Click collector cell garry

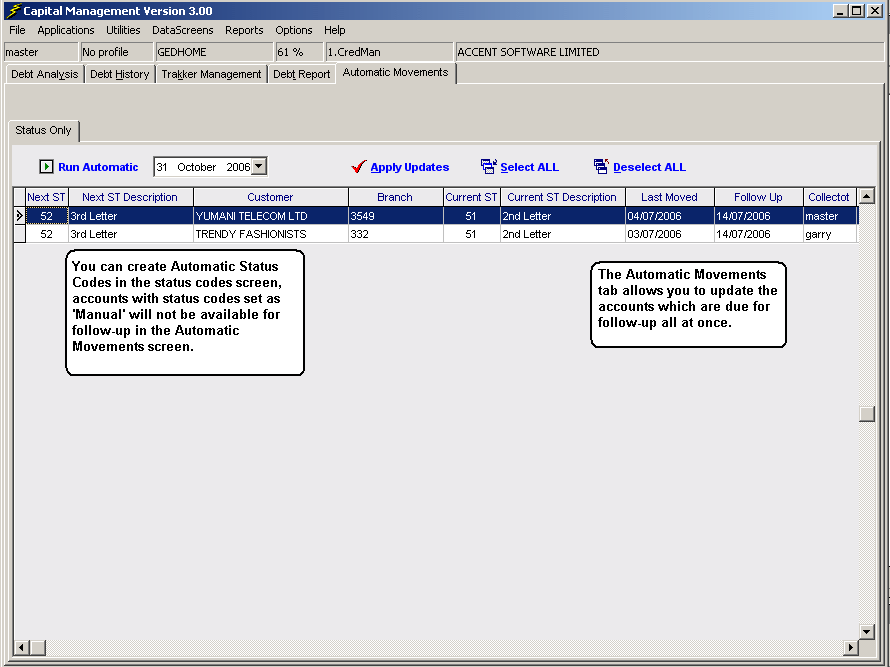pos(830,234)
